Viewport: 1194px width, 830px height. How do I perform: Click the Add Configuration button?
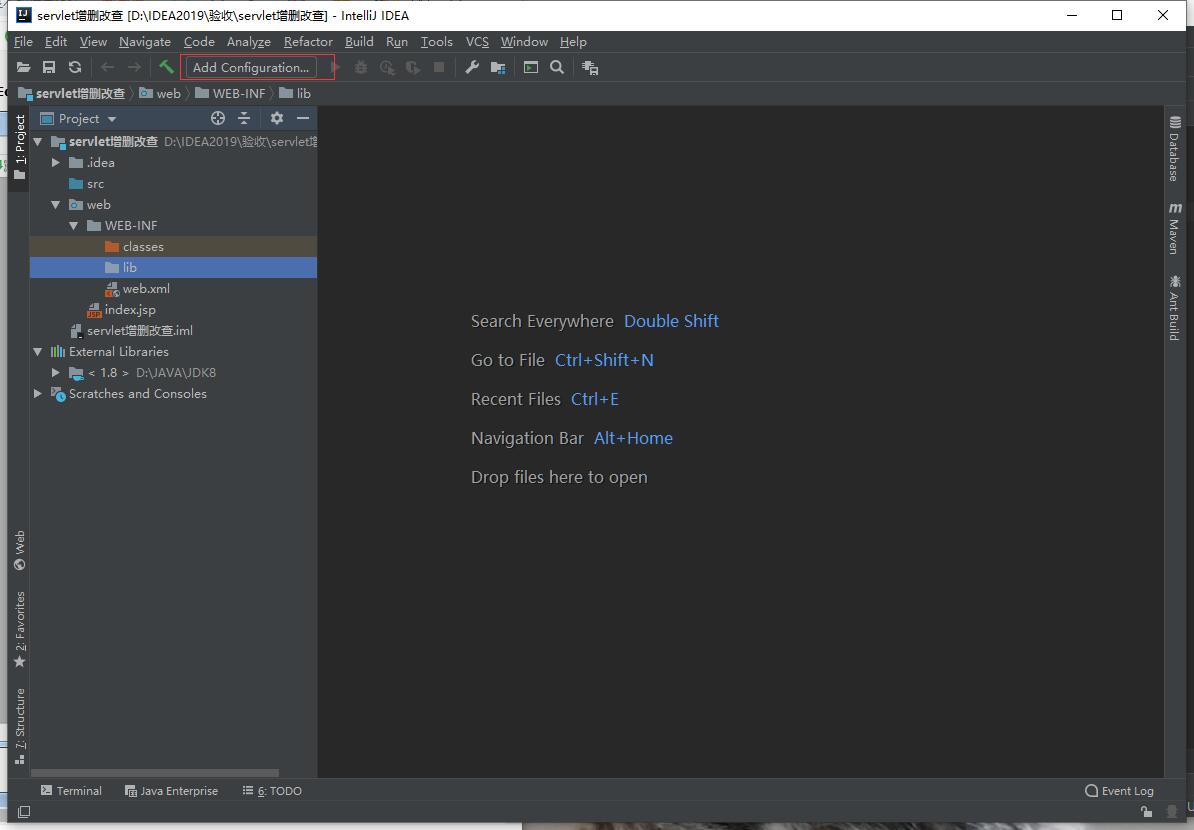coord(251,67)
